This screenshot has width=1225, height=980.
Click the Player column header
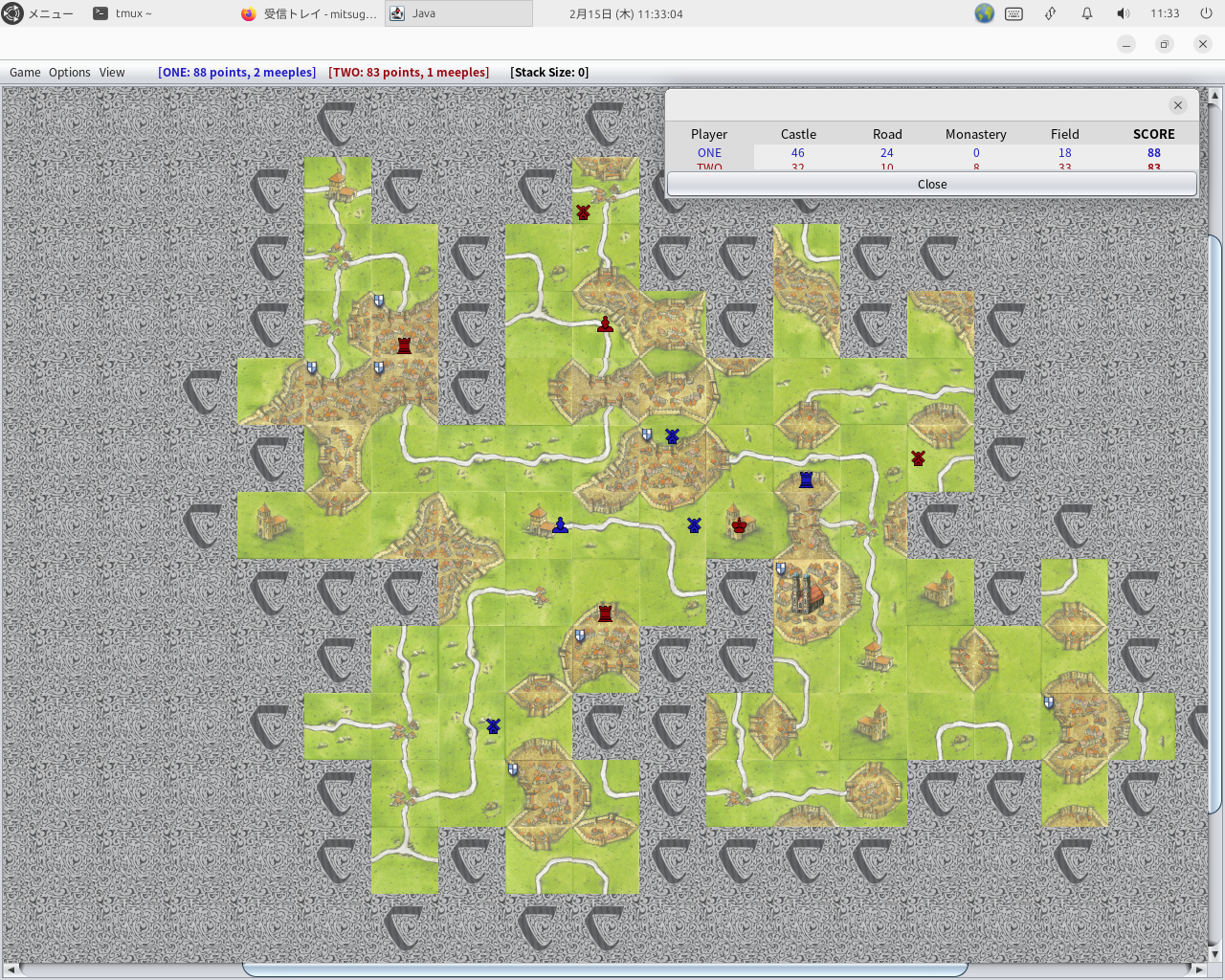[x=709, y=134]
